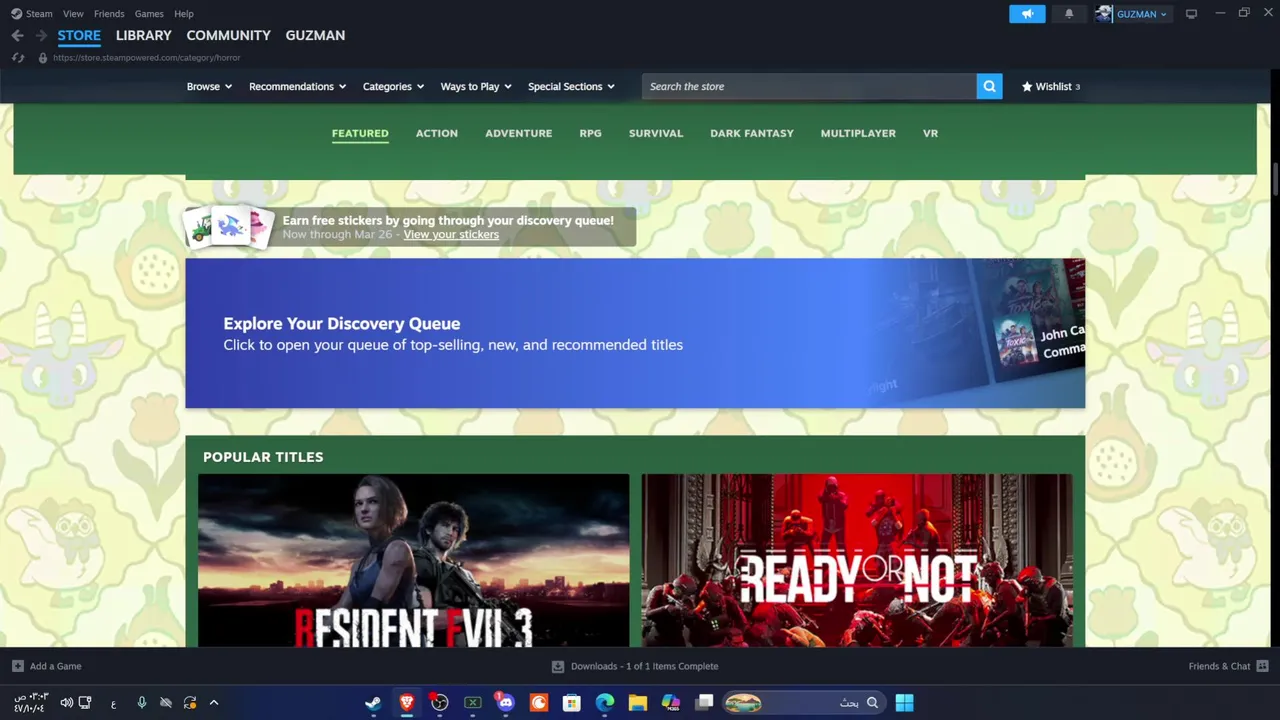This screenshot has width=1280, height=720.
Task: Click the plus icon for Add a Game
Action: click(18, 666)
